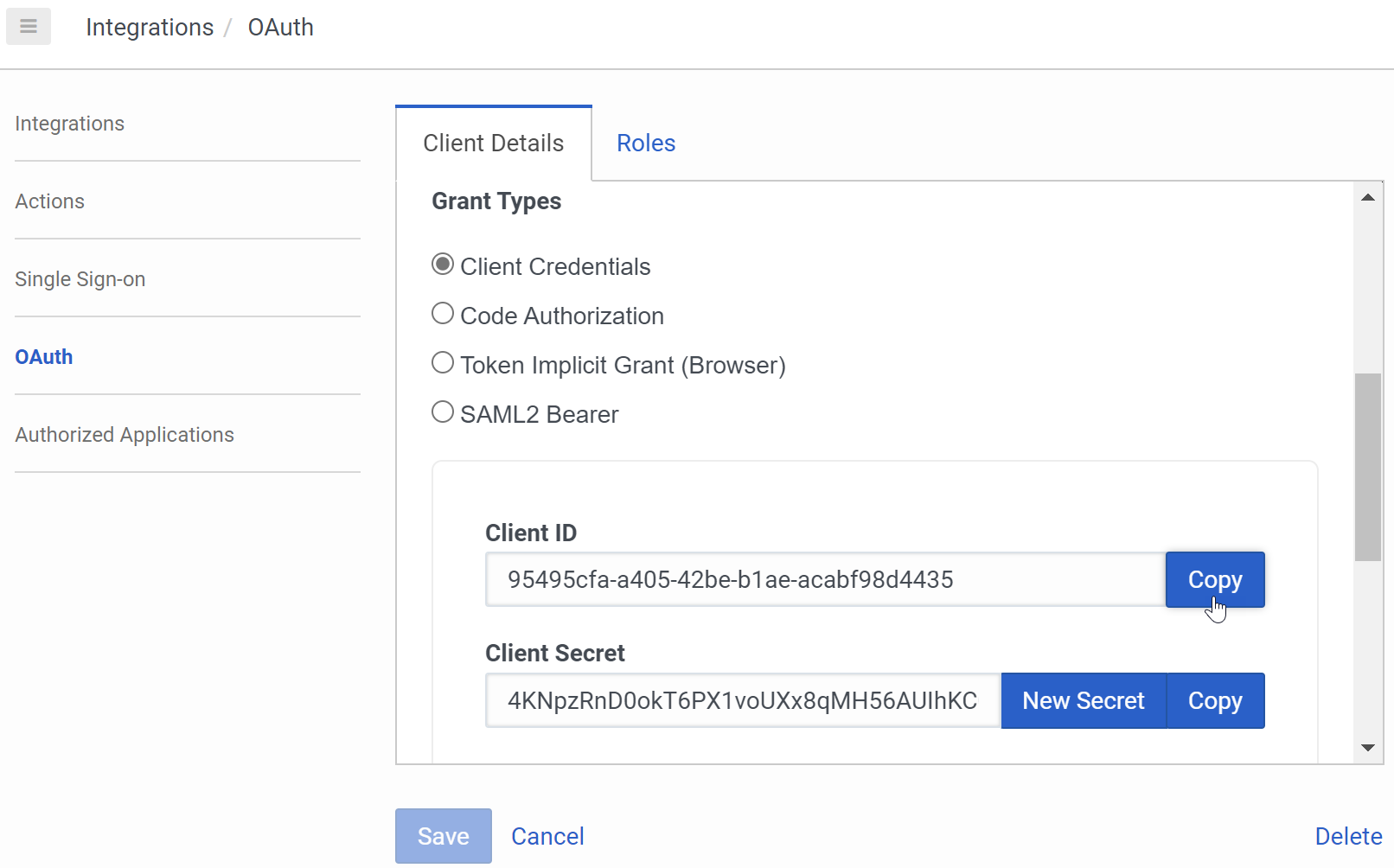Click the scrollbar up arrow
The image size is (1394, 868).
[1367, 196]
